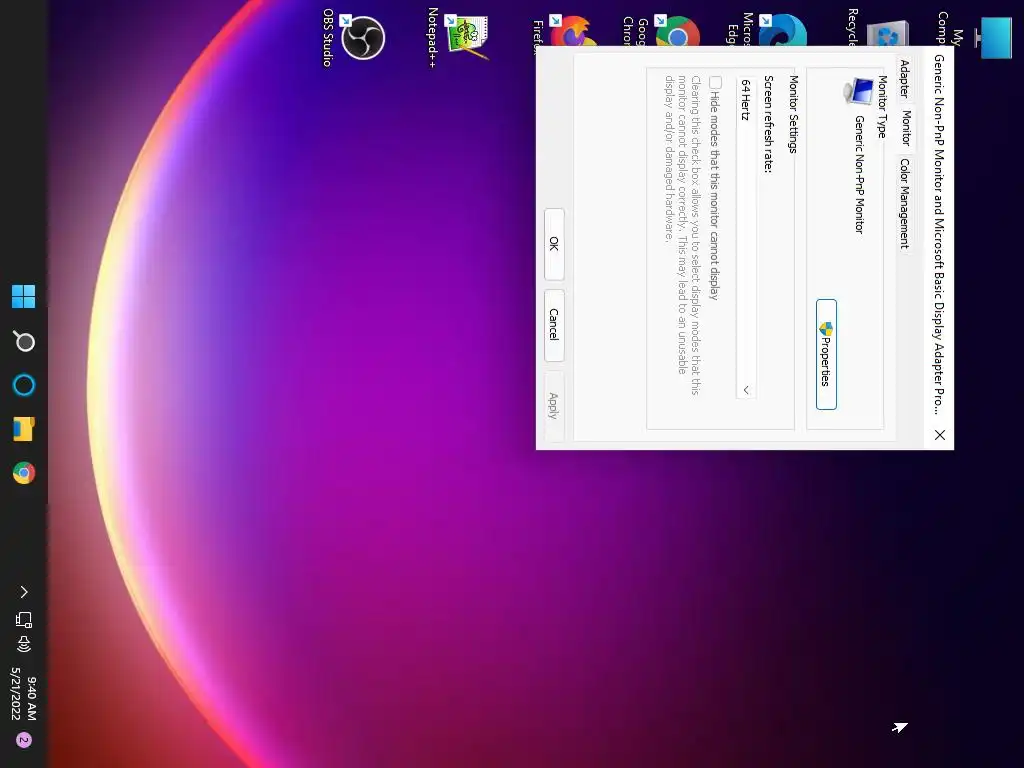Launch the Microsoft Edge desktop shortcut

tap(780, 29)
